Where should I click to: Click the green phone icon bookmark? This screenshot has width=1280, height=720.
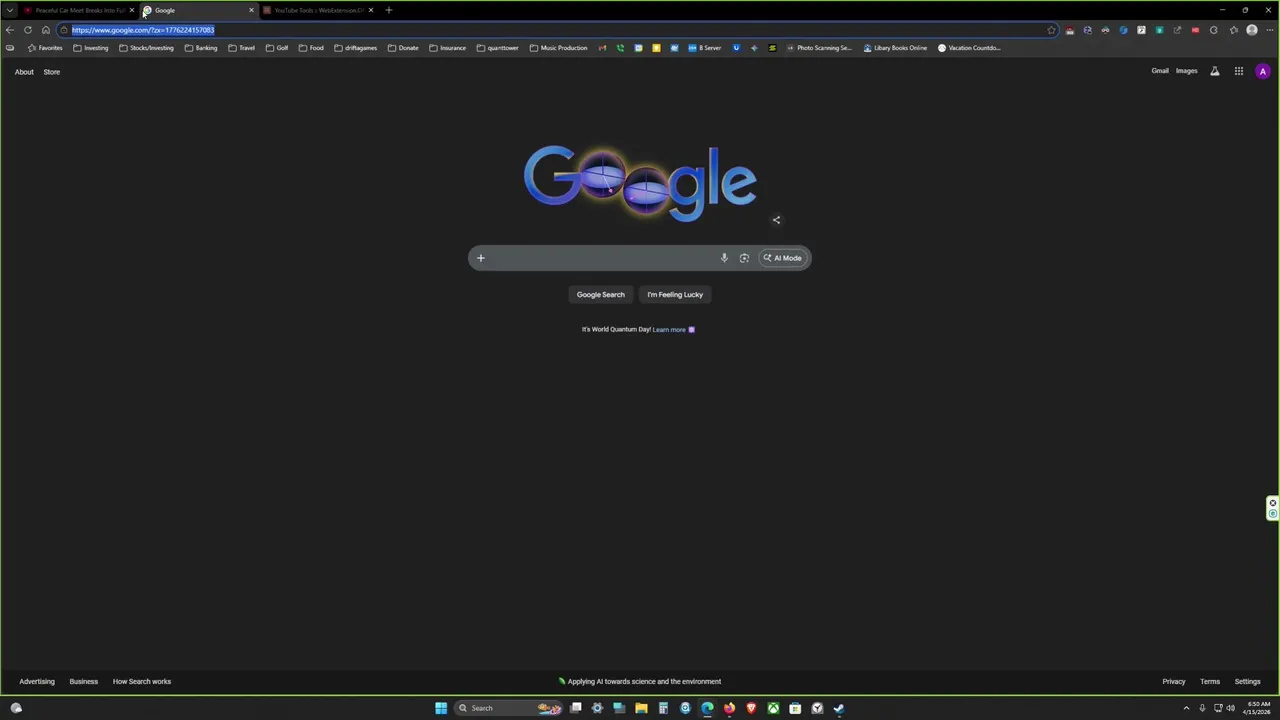click(620, 48)
